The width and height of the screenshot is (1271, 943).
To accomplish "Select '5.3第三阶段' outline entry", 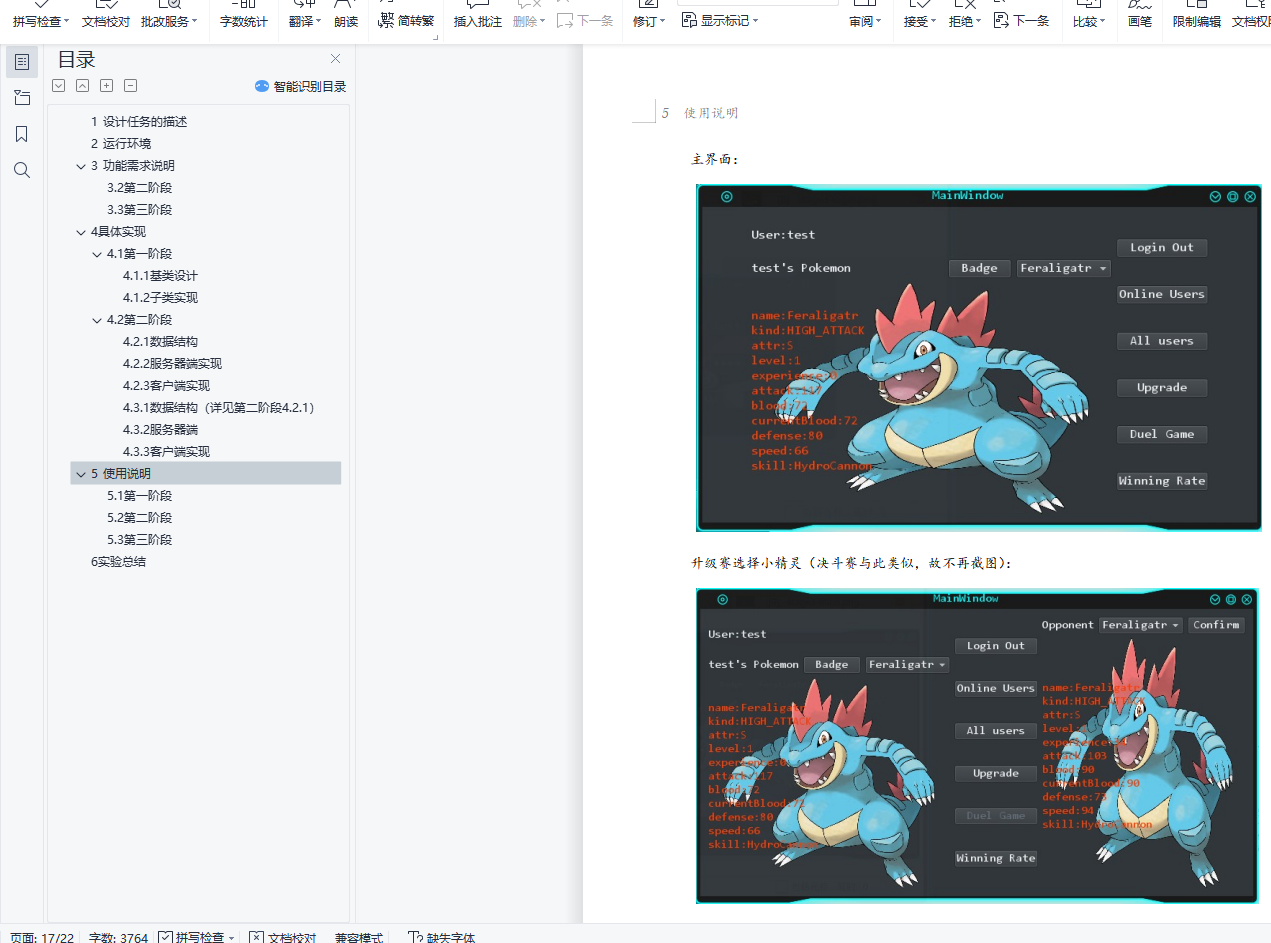I will (140, 540).
